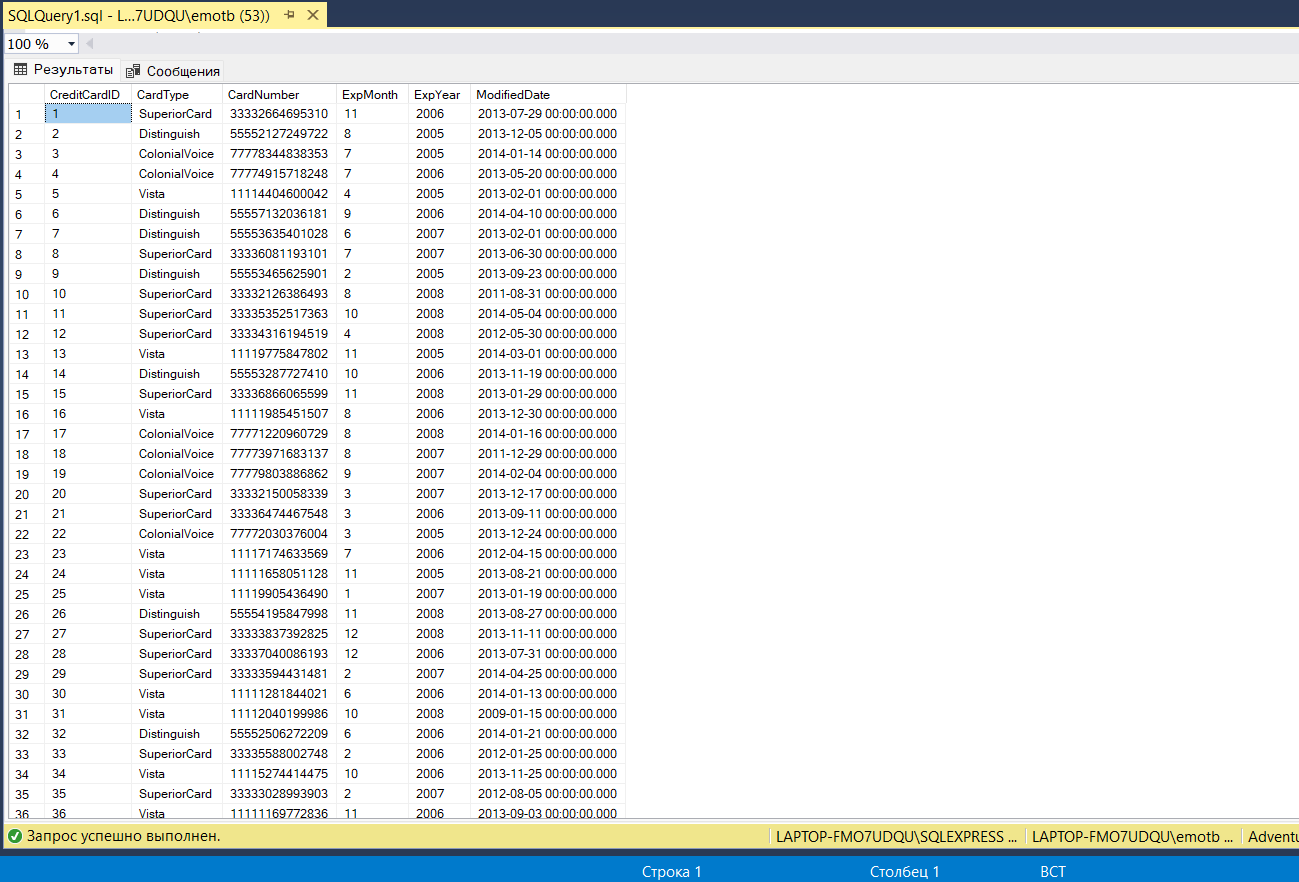Screen dimensions: 1299x882
Task: Select the SQLQuery1.sql document tab
Action: pyautogui.click(x=139, y=16)
